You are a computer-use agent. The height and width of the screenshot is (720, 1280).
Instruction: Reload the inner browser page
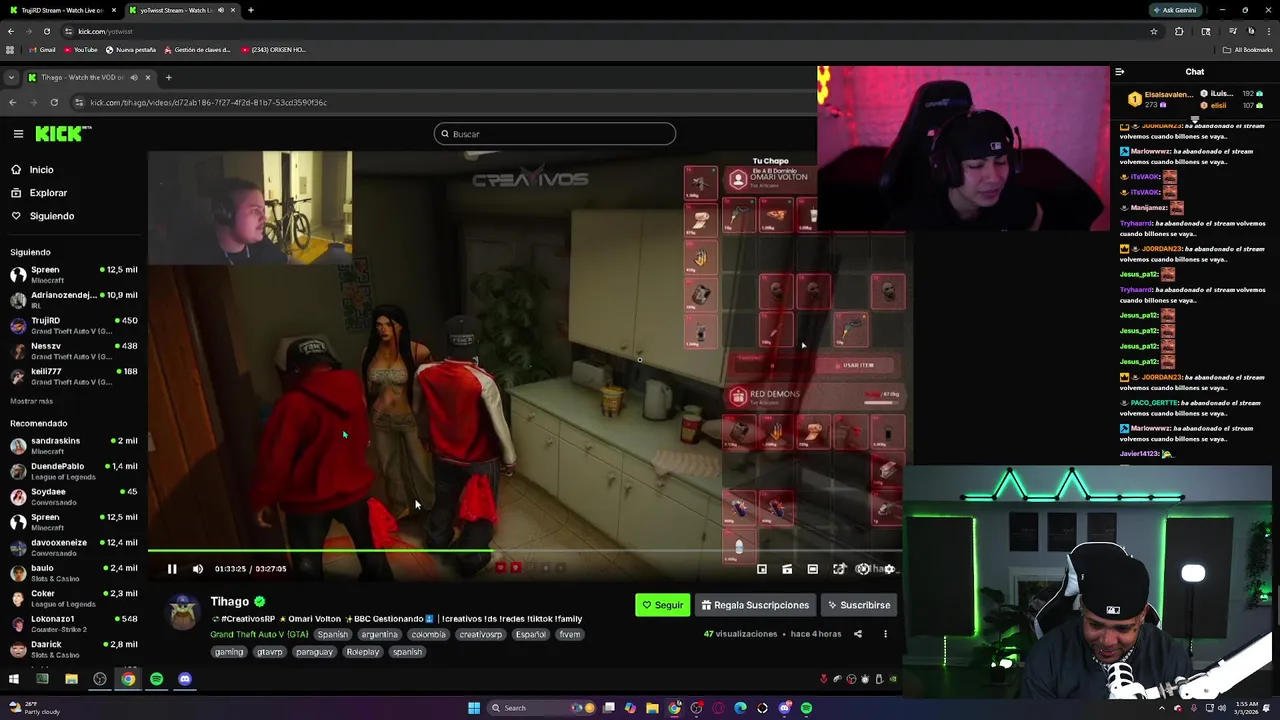pos(54,102)
